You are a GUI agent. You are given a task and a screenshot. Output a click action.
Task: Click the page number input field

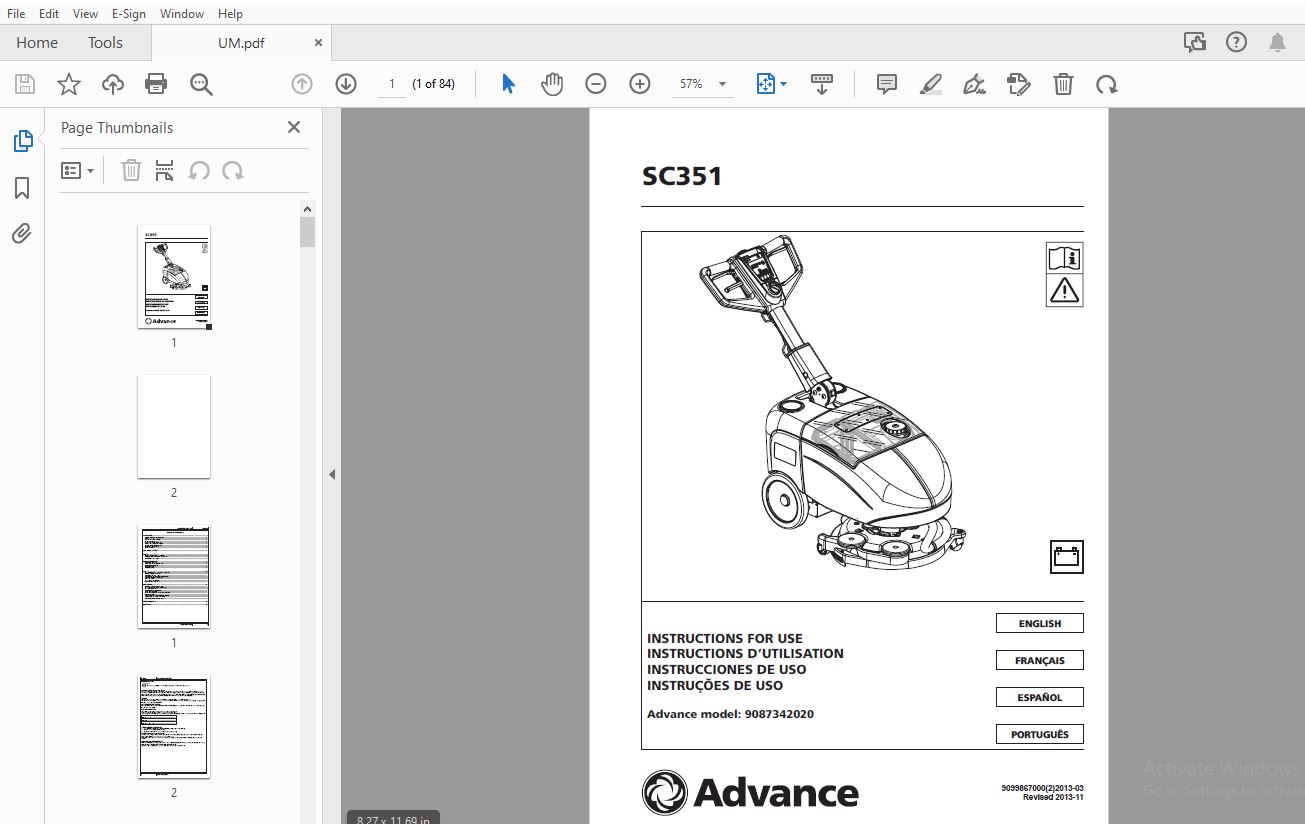(392, 84)
